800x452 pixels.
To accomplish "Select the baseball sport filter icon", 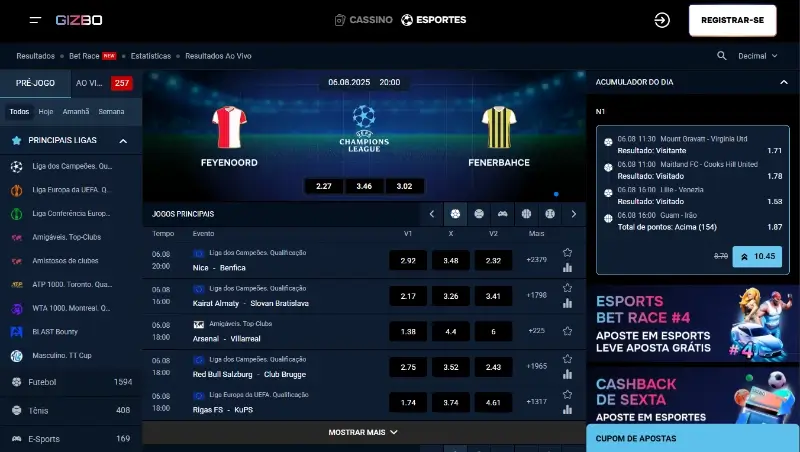I will 549,214.
